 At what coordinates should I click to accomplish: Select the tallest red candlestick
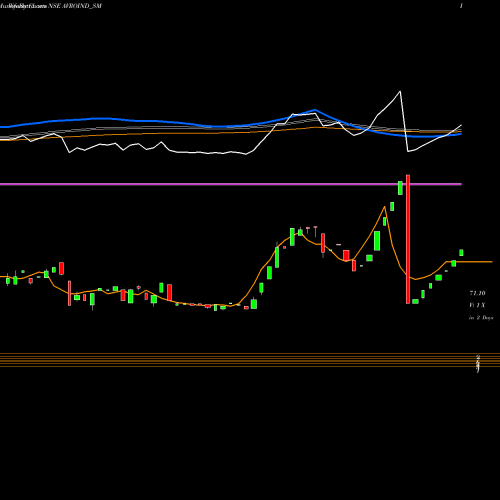pos(408,239)
